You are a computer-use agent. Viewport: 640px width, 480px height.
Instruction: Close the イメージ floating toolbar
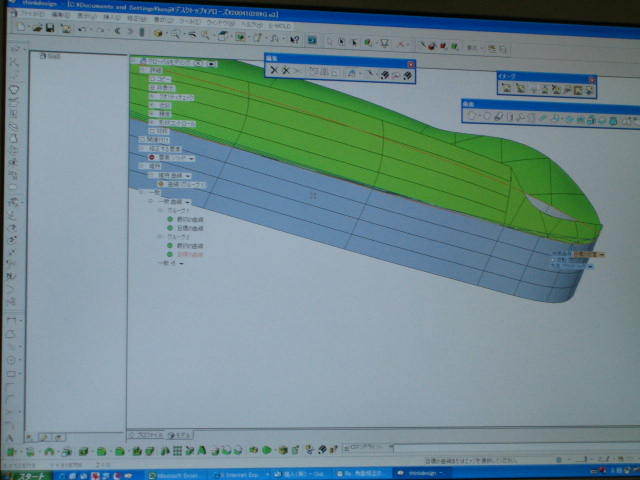[592, 80]
